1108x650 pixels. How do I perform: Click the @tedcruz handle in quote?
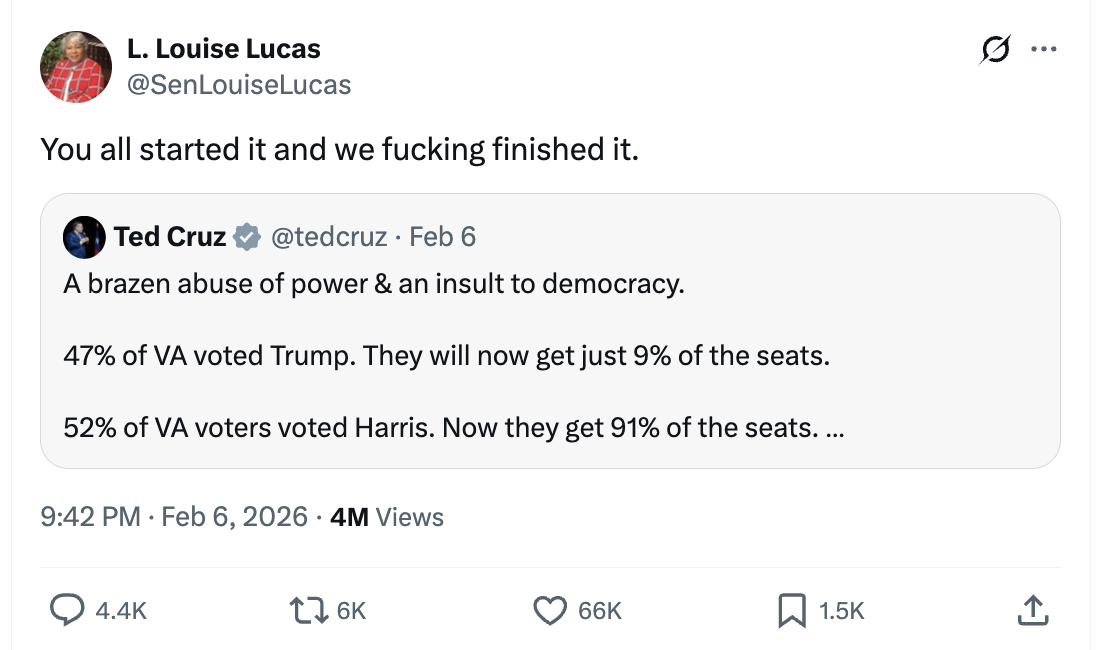click(x=329, y=237)
